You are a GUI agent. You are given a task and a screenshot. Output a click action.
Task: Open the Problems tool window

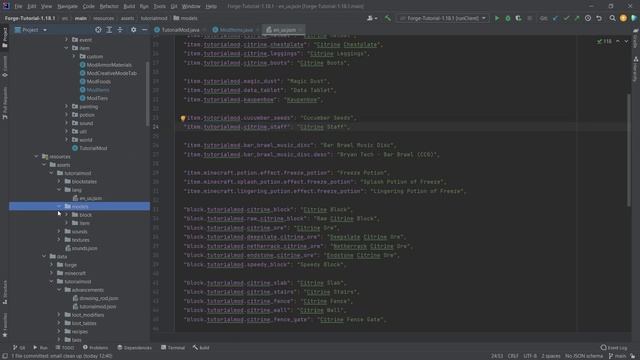96,348
